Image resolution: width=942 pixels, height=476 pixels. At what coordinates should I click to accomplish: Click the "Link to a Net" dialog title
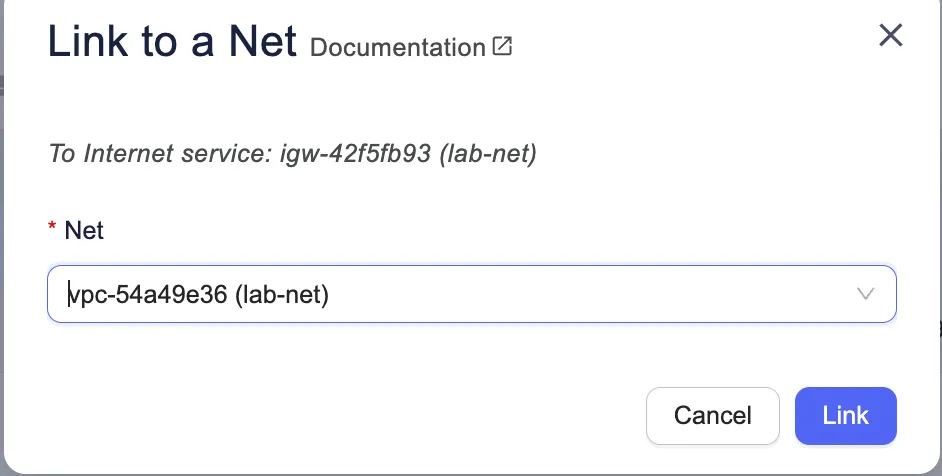[x=172, y=42]
